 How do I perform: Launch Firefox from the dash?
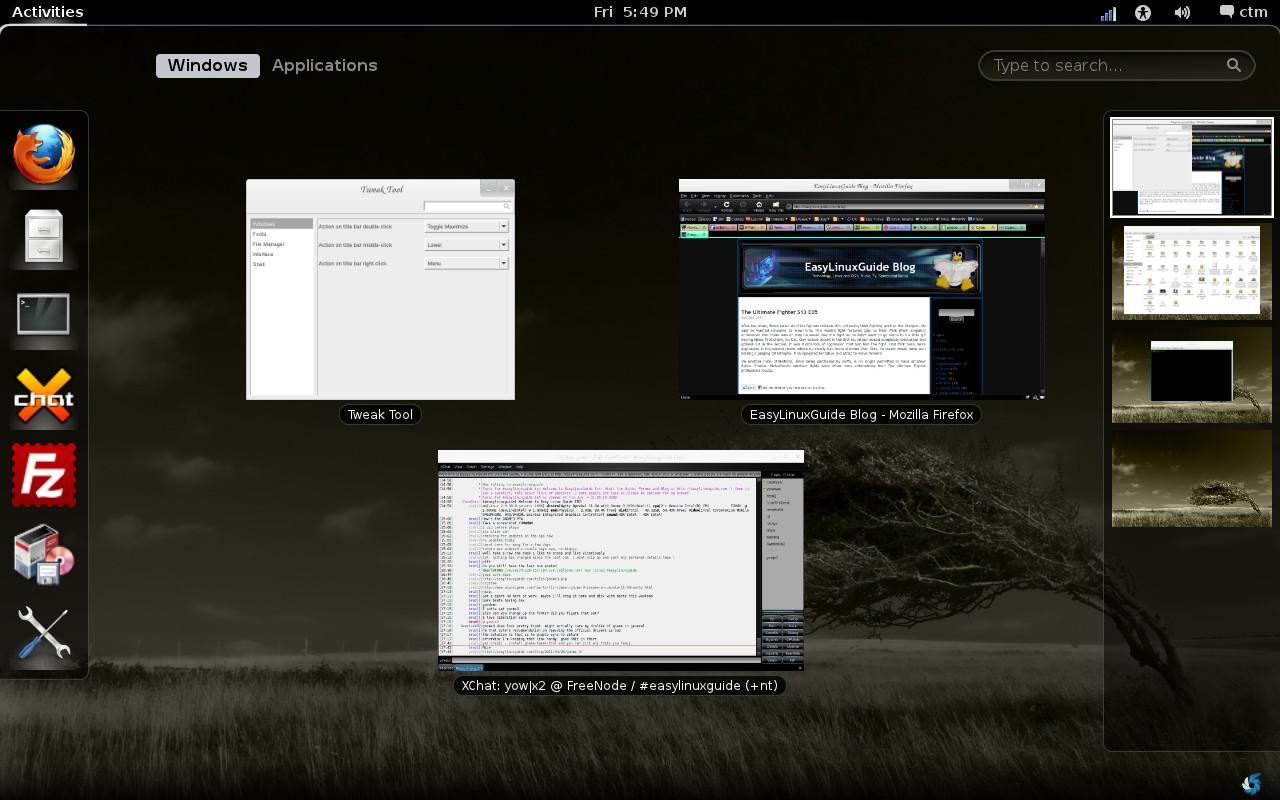tap(44, 154)
